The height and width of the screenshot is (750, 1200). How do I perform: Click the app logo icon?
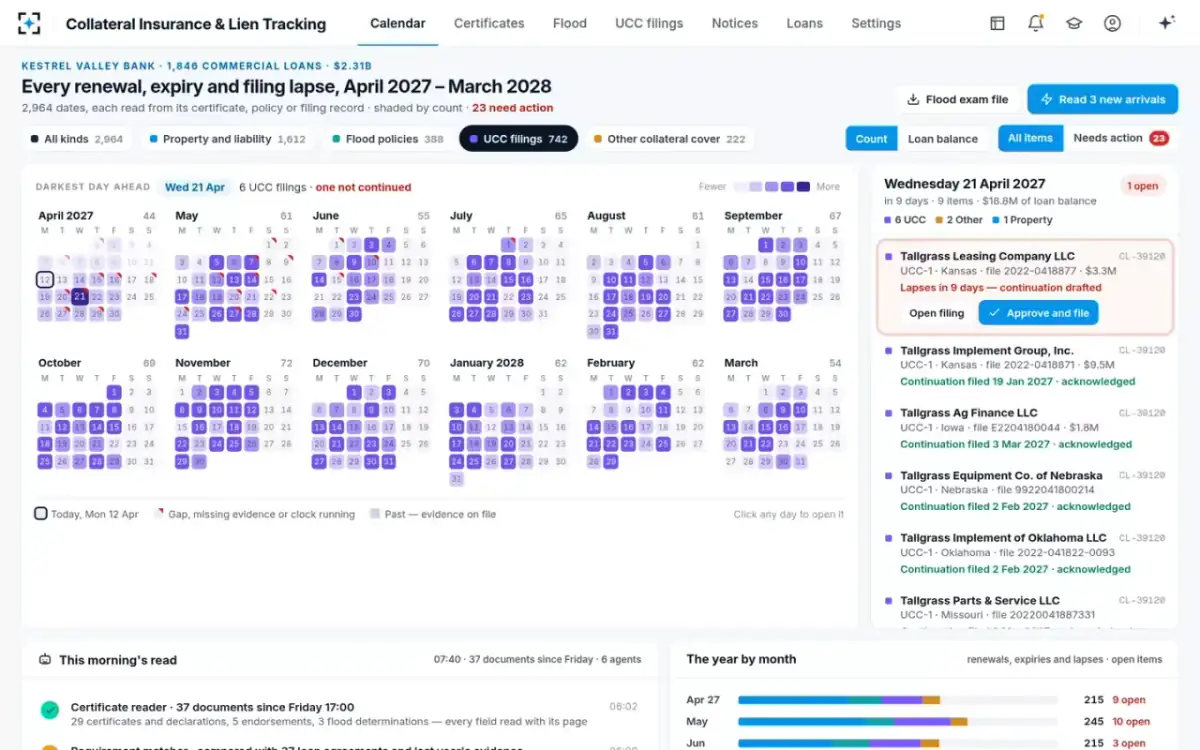[x=29, y=23]
